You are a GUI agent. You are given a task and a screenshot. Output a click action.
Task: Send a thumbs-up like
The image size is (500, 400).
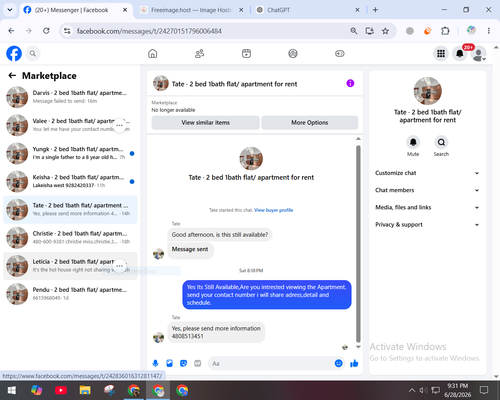tap(354, 363)
